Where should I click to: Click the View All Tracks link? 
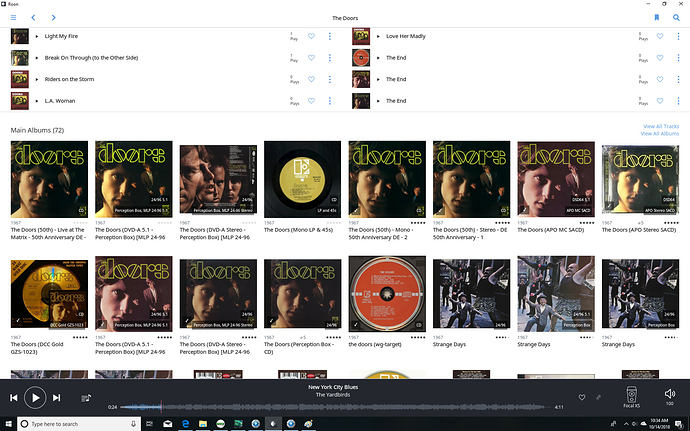click(661, 126)
